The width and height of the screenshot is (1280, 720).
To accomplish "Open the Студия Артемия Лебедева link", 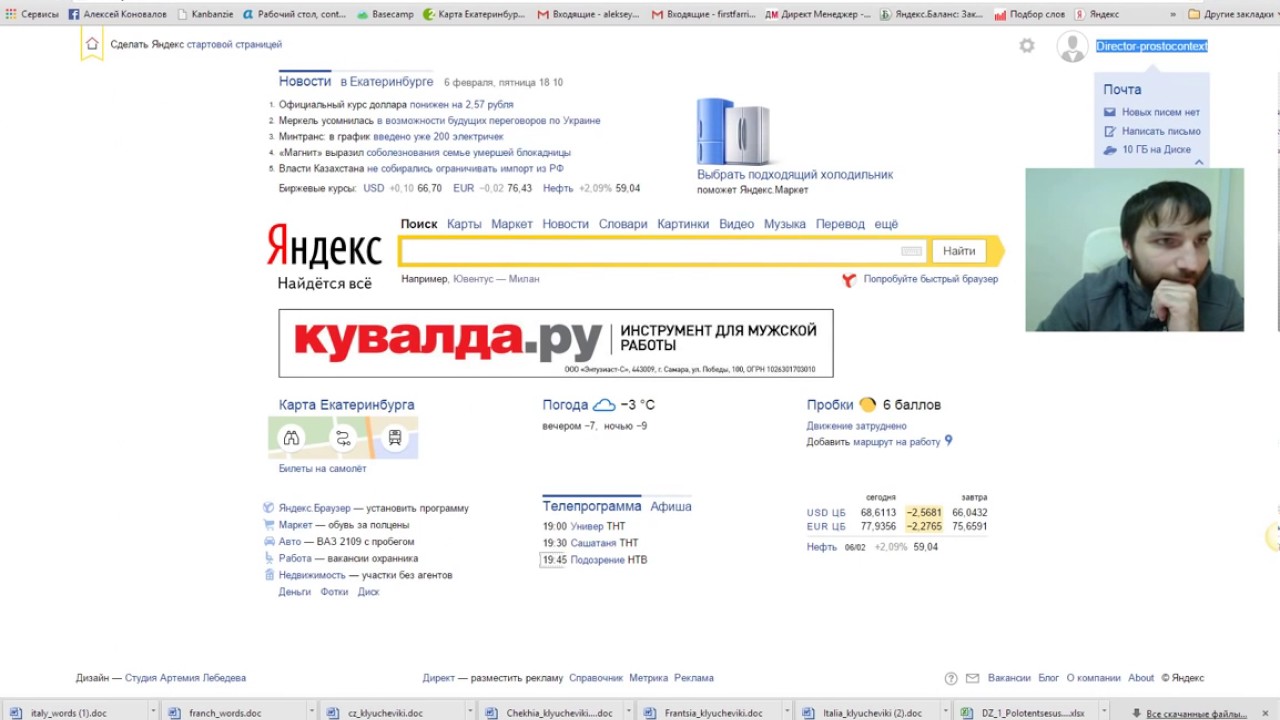I will pos(185,678).
